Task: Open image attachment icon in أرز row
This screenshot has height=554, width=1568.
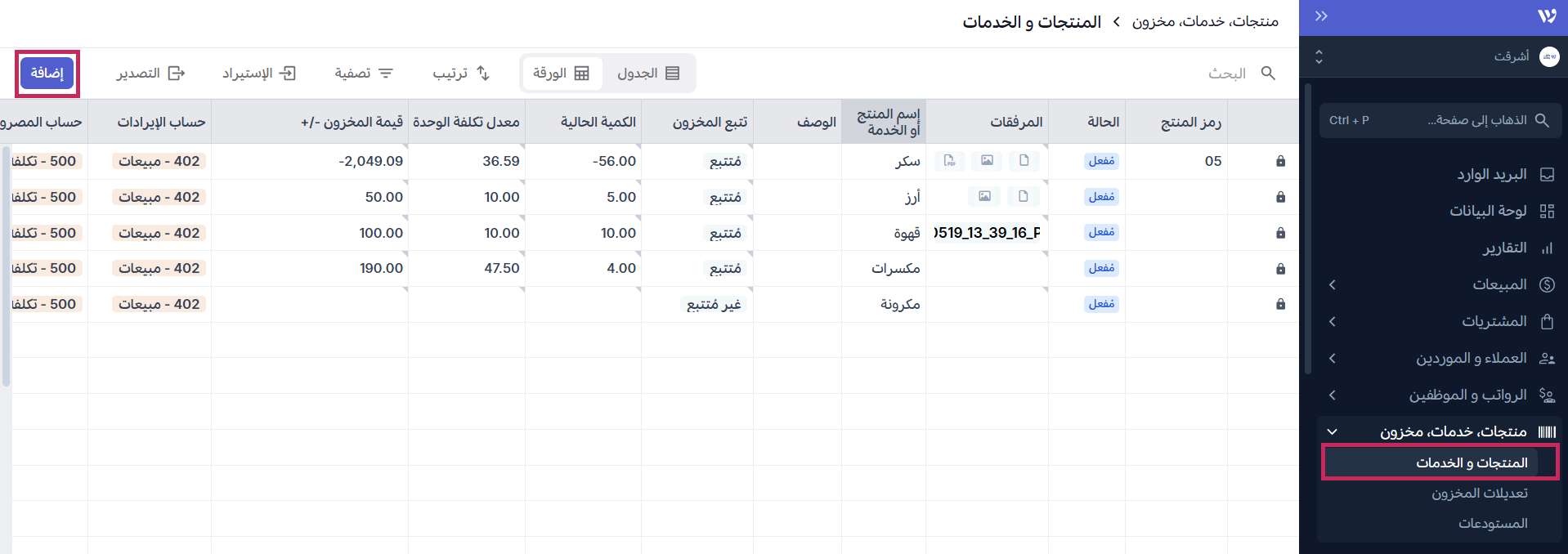Action: 984,197
